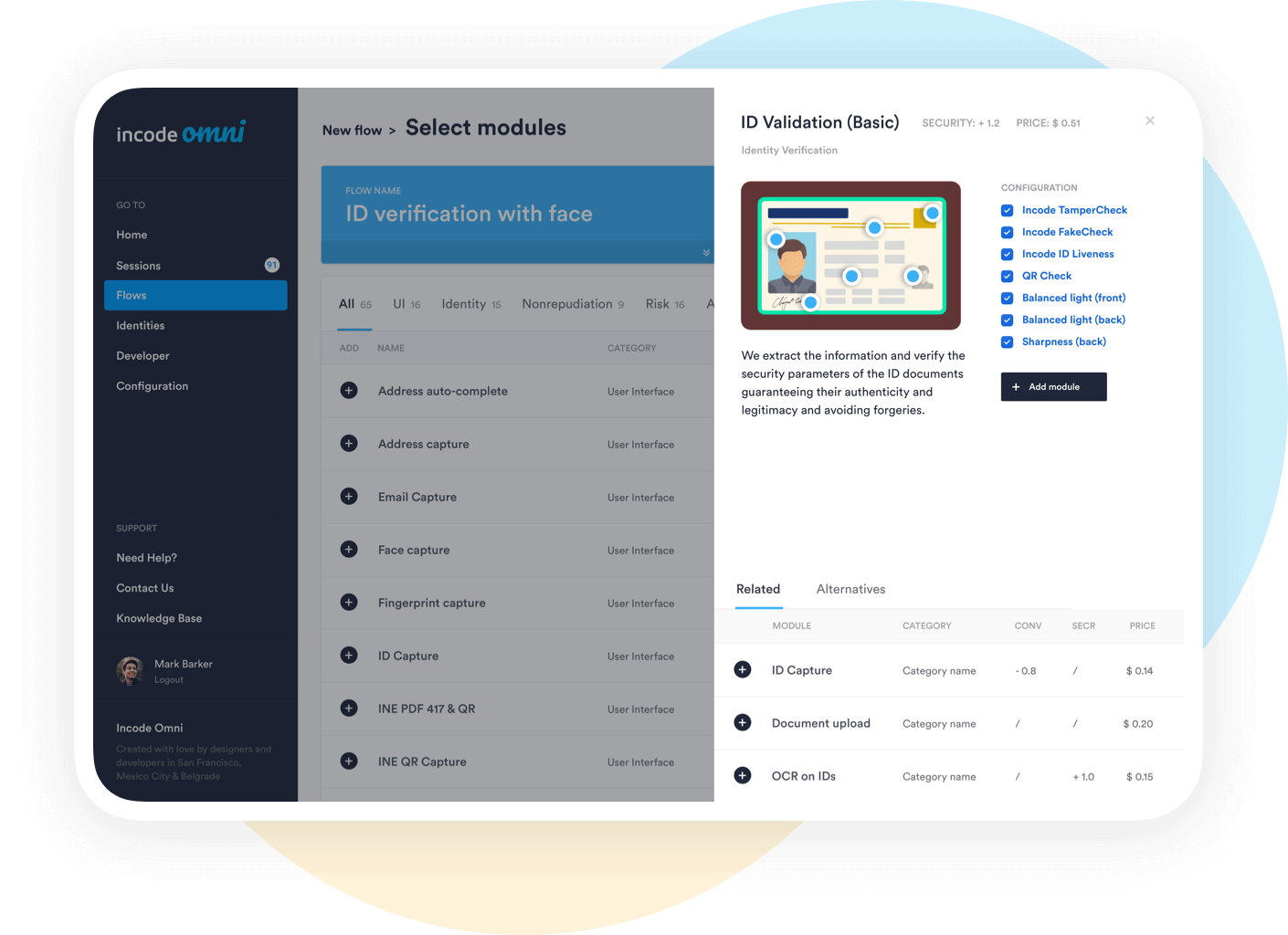Click the CATEGORY header in Related table
1288x935 pixels.
click(926, 625)
